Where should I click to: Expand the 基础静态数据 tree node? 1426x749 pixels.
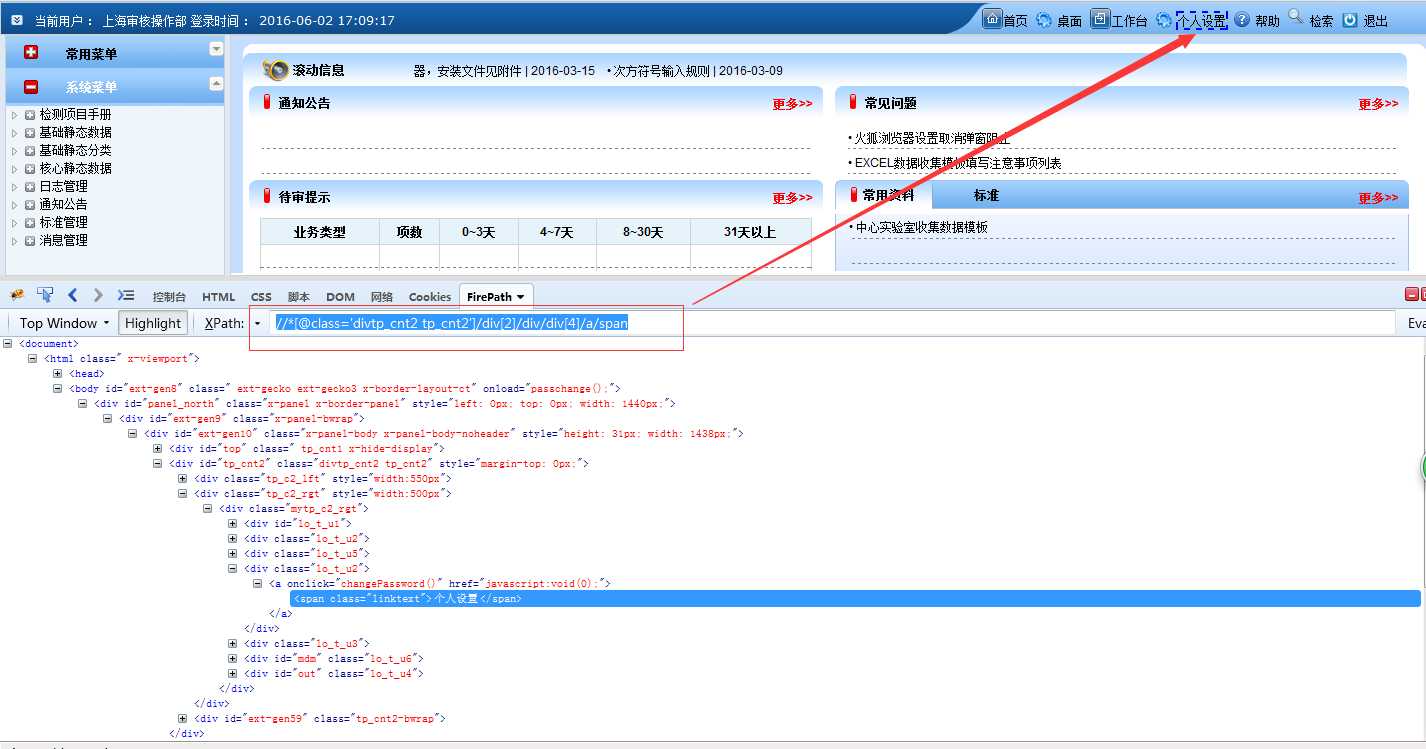[14, 133]
